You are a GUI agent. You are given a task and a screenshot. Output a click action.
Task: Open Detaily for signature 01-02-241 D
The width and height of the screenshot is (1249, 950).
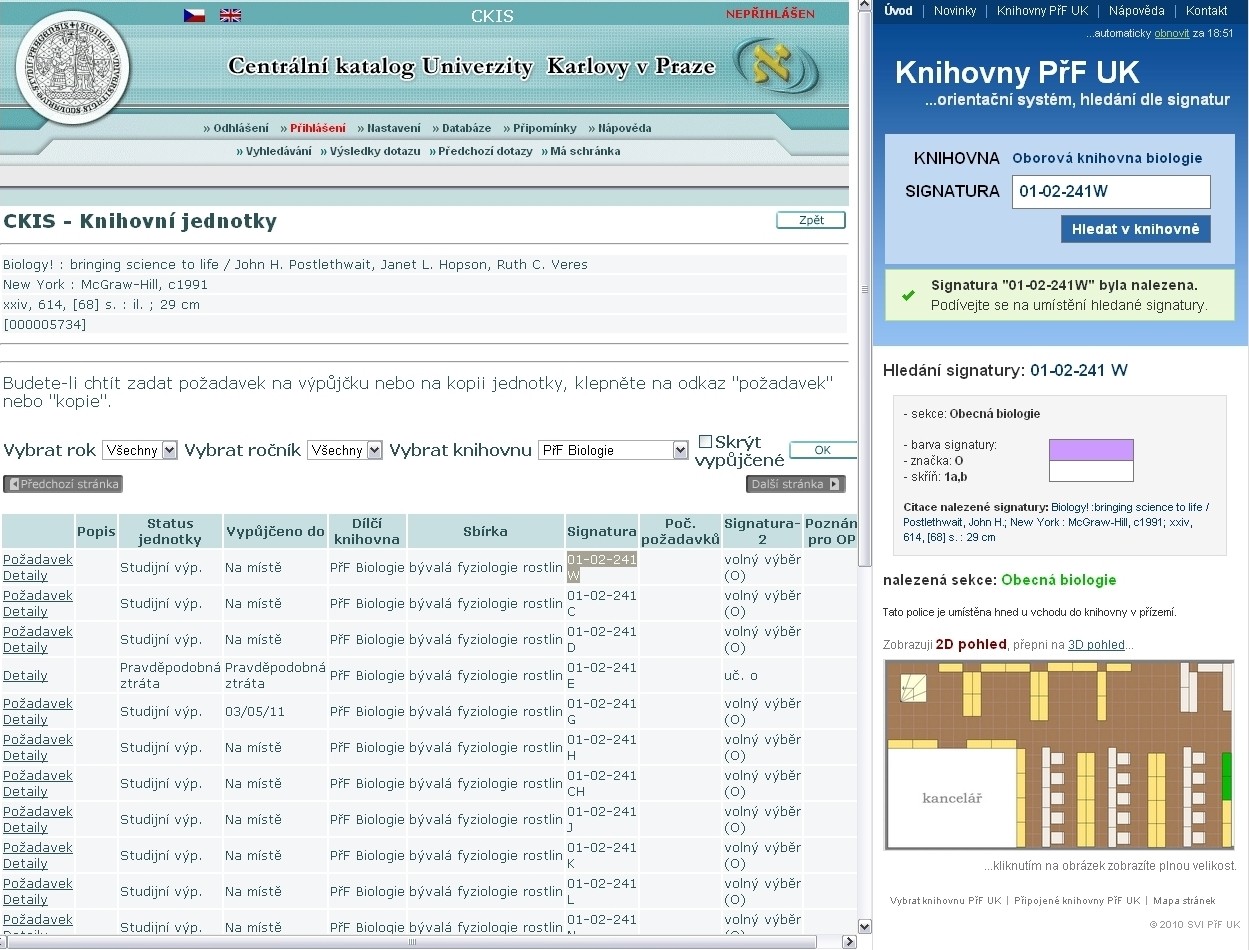(x=25, y=648)
